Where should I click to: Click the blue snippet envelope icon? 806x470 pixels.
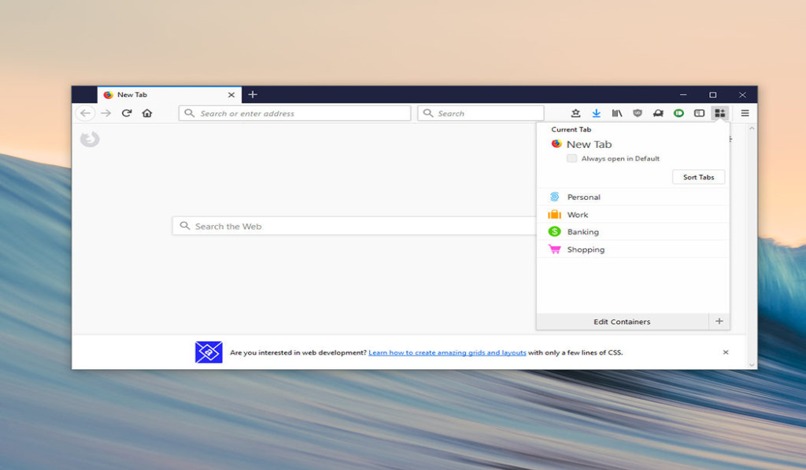209,352
